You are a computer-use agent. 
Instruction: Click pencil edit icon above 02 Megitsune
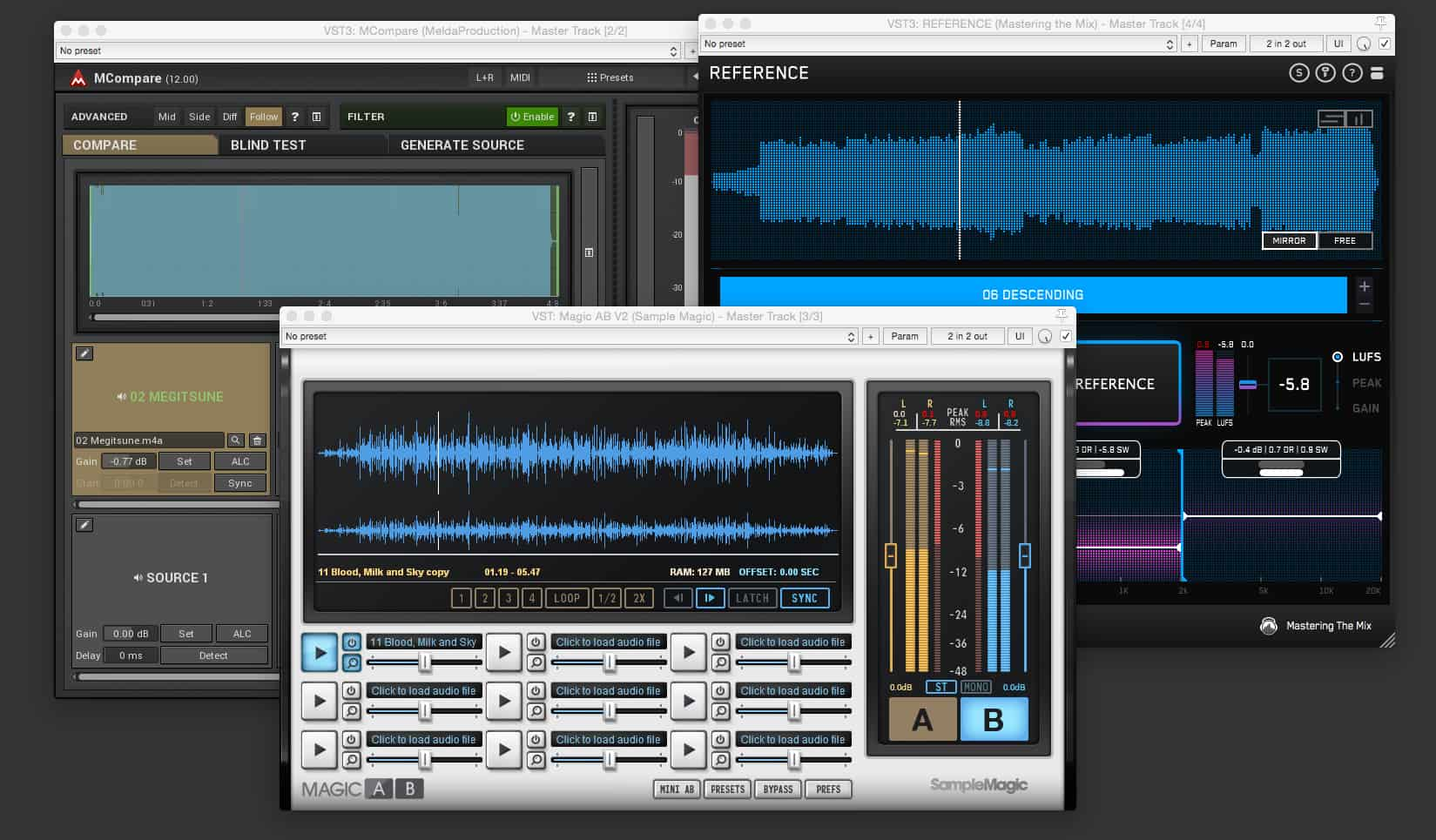[84, 353]
